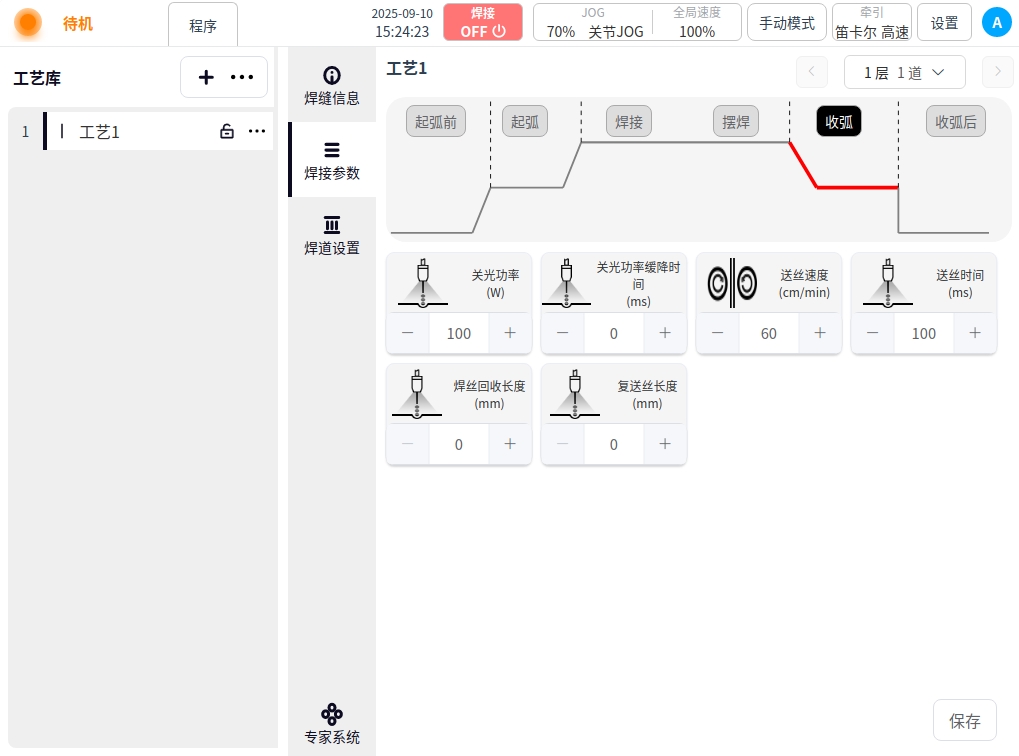Viewport: 1019px width, 756px height.
Task: Select the 焊接参数 side tab
Action: [332, 161]
